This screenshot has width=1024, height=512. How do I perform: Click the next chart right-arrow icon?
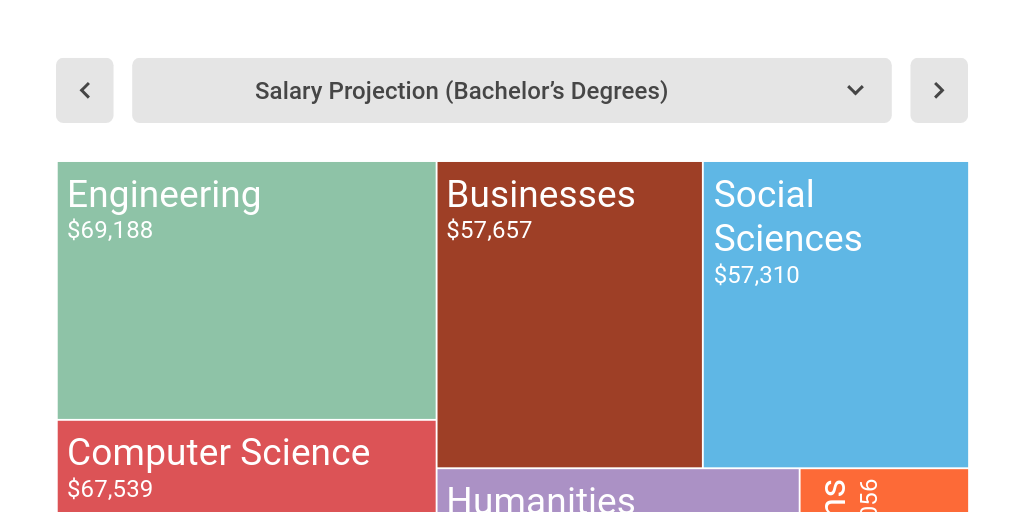click(x=938, y=91)
